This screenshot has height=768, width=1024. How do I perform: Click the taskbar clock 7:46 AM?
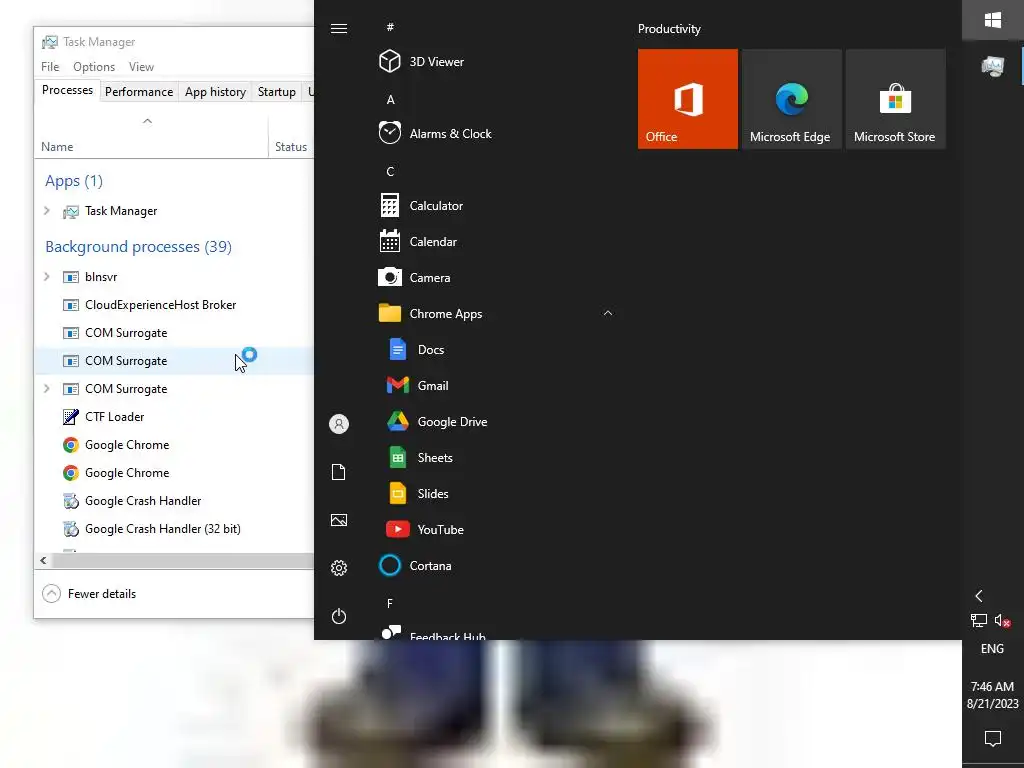tap(993, 695)
